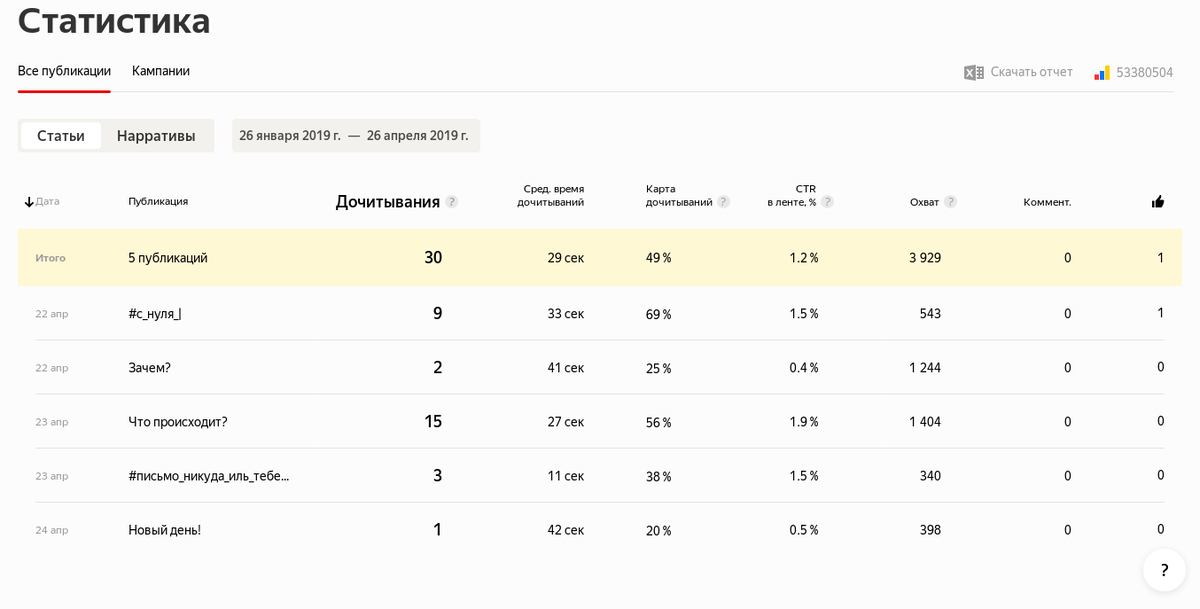Screen dimensions: 1200x609
Task: Toggle date sort arrow in Дата column
Action: [x=29, y=202]
